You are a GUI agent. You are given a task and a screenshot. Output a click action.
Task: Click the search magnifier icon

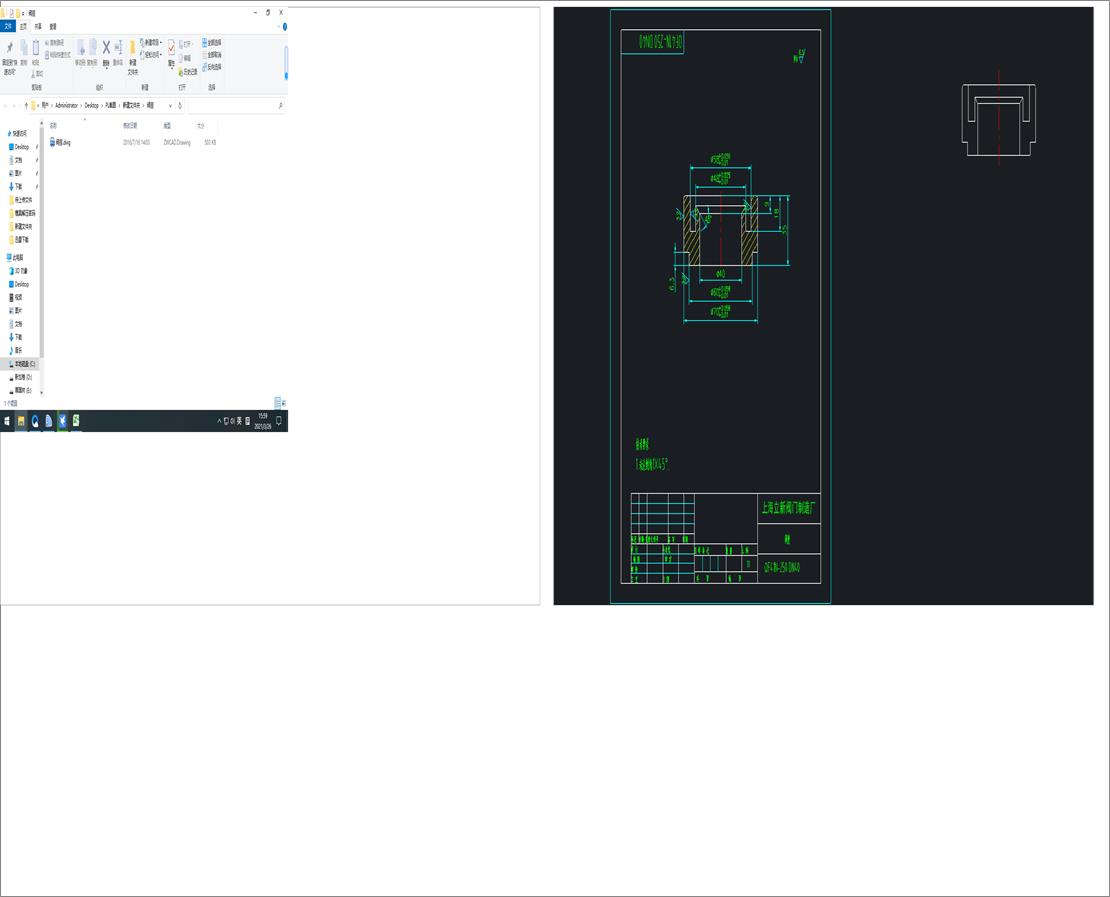[x=280, y=105]
